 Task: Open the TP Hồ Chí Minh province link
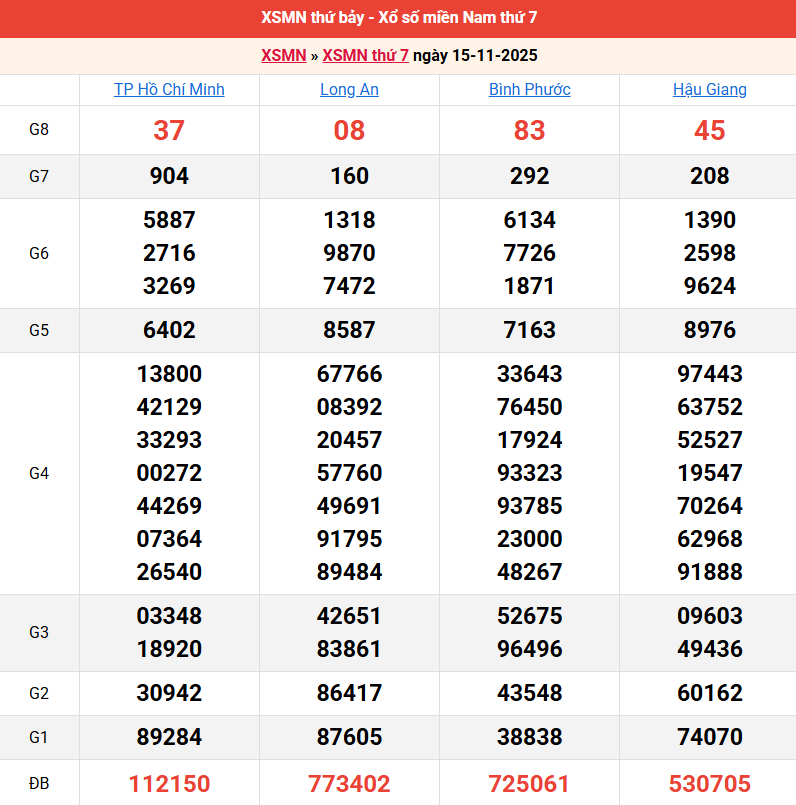pos(169,90)
